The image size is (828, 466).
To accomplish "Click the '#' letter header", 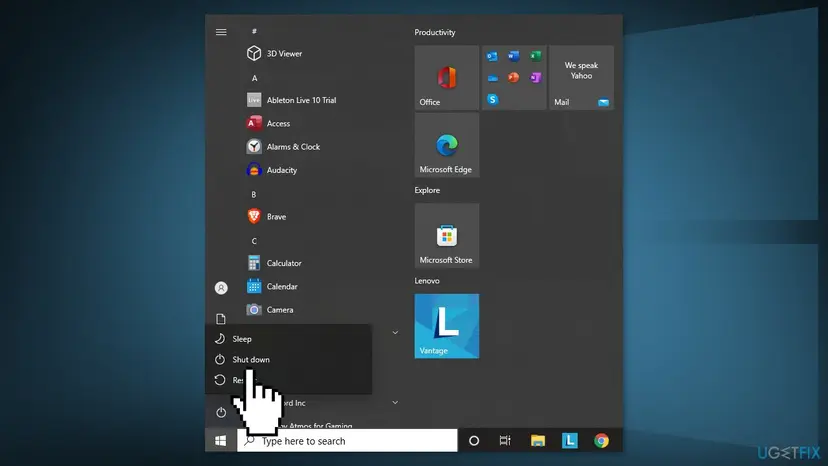I will point(255,31).
